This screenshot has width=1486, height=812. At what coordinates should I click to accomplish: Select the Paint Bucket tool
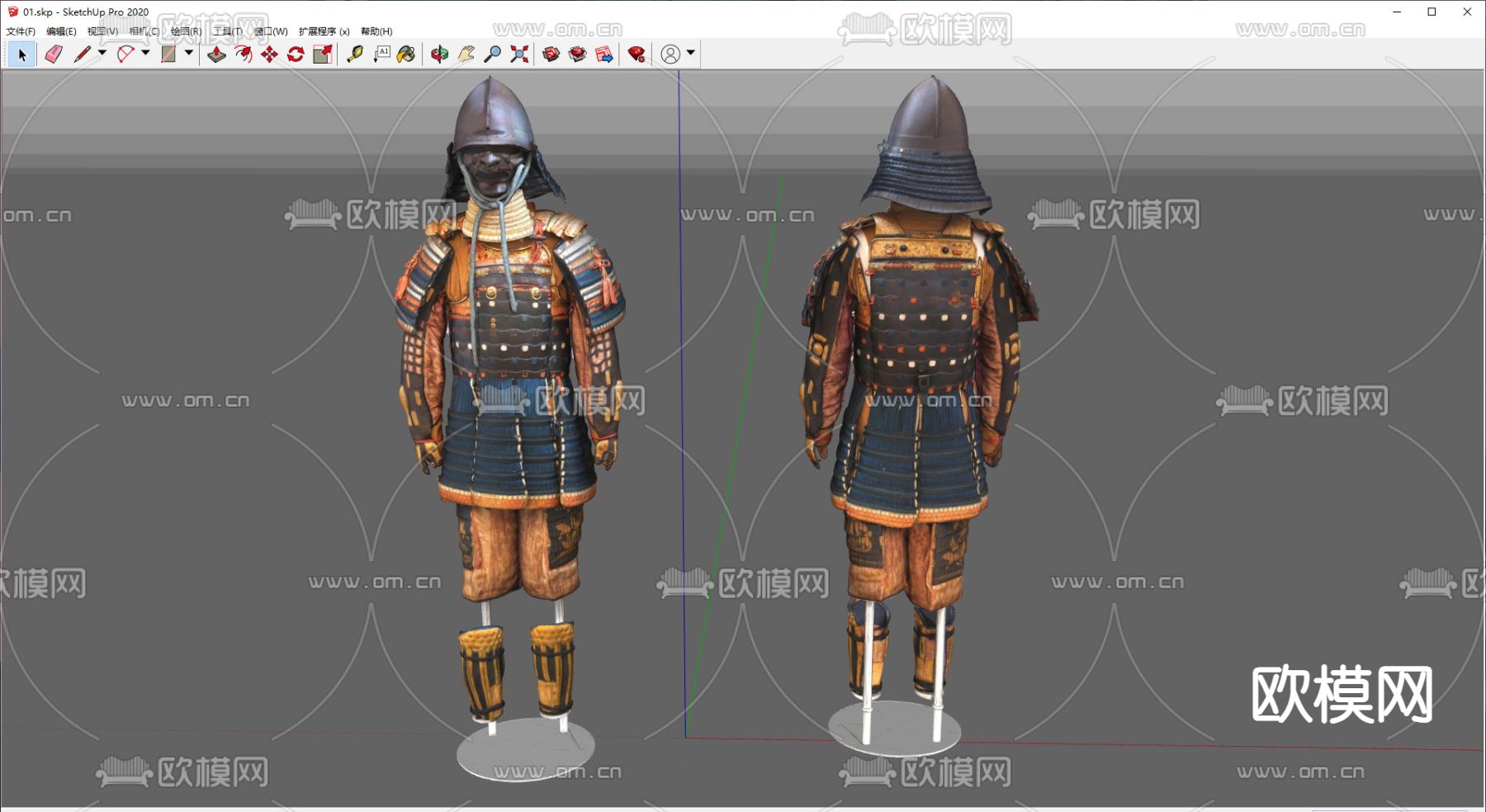coord(406,54)
